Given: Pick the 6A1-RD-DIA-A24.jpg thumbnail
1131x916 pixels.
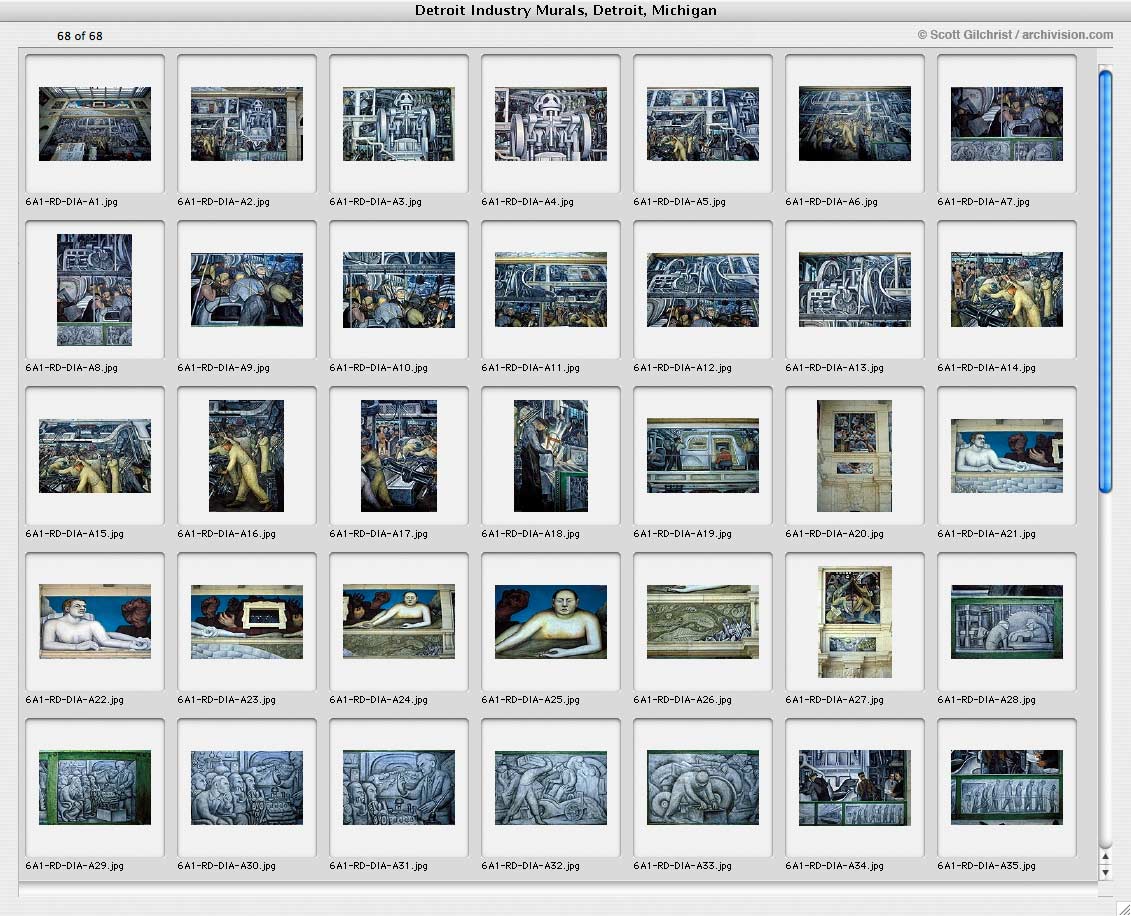Looking at the screenshot, I should (x=399, y=622).
